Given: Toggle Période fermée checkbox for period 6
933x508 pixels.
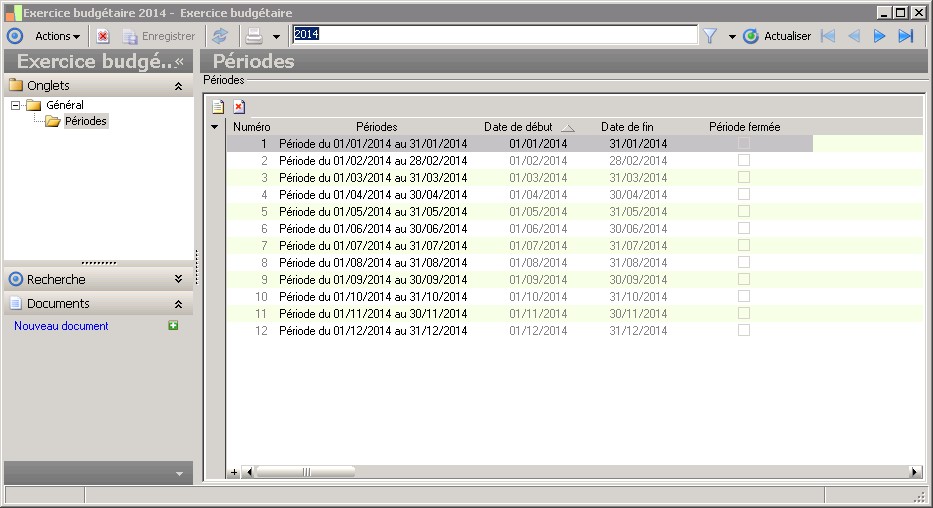Looking at the screenshot, I should coord(744,228).
